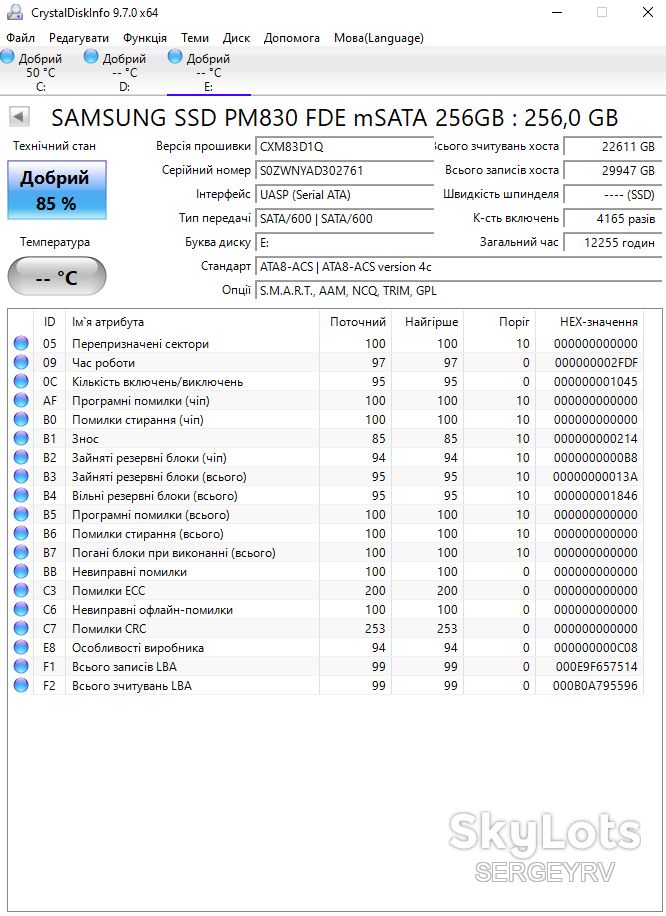Click the status orb of attribute 0C

point(21,381)
